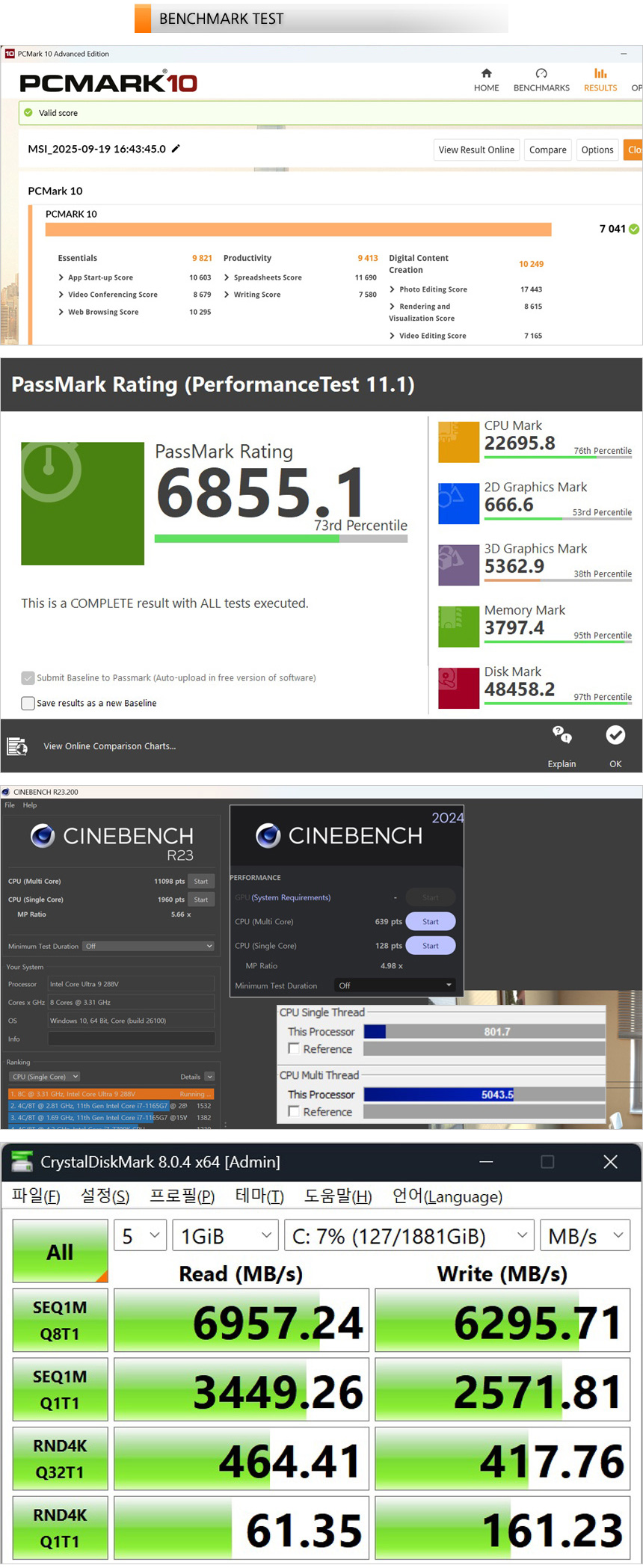The height and width of the screenshot is (1568, 643).
Task: Expand the App Start-up Score row
Action: click(x=61, y=277)
